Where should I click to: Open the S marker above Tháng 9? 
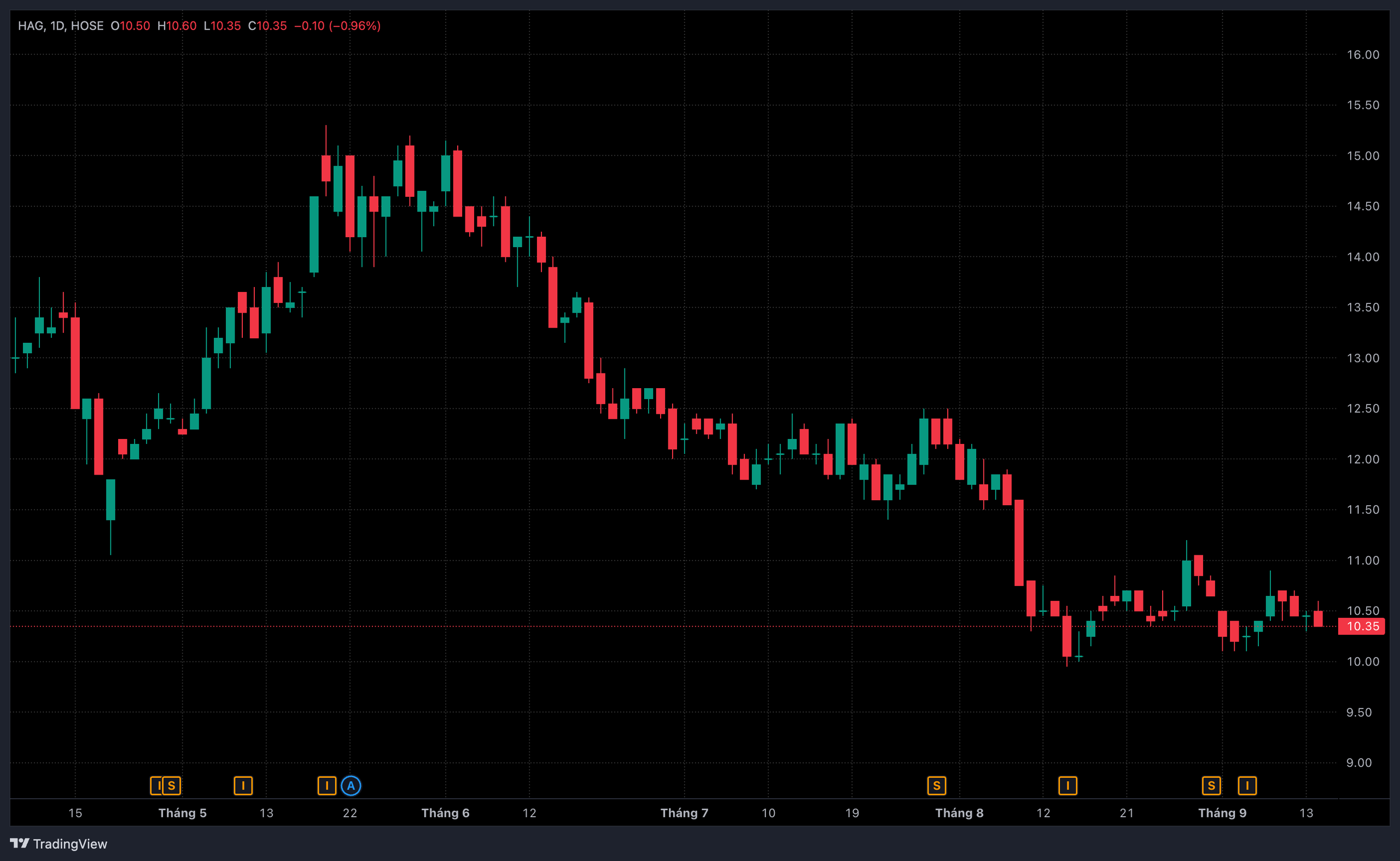[x=1211, y=786]
